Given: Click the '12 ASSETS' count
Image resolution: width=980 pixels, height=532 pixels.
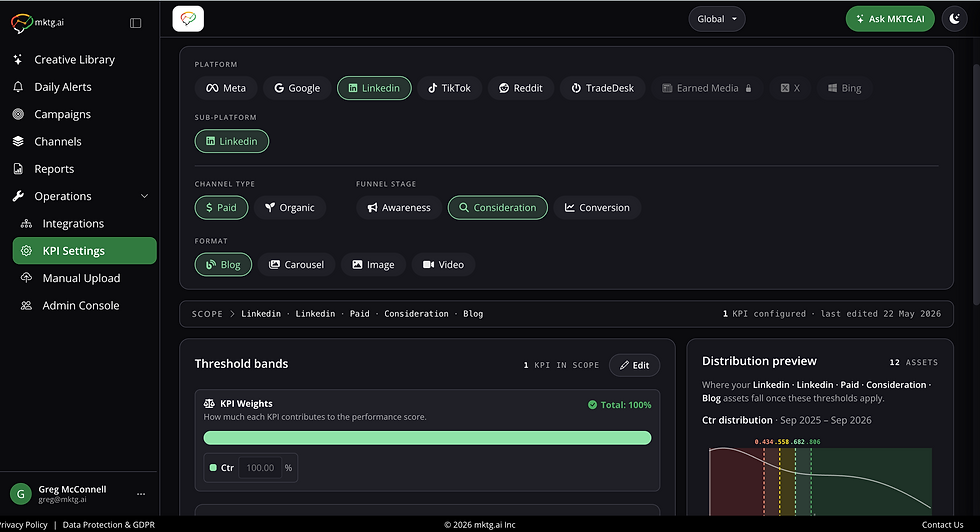Looking at the screenshot, I should [914, 362].
